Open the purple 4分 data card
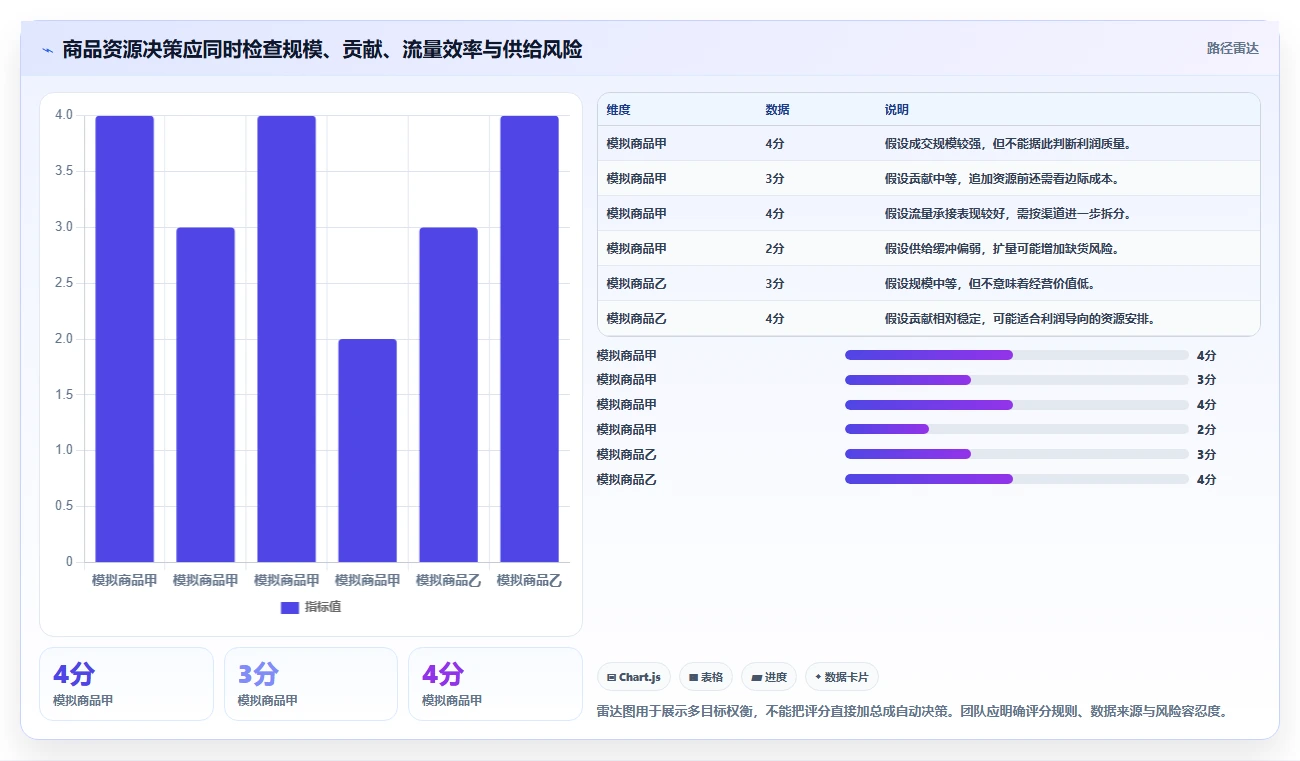This screenshot has width=1300, height=761. (495, 684)
